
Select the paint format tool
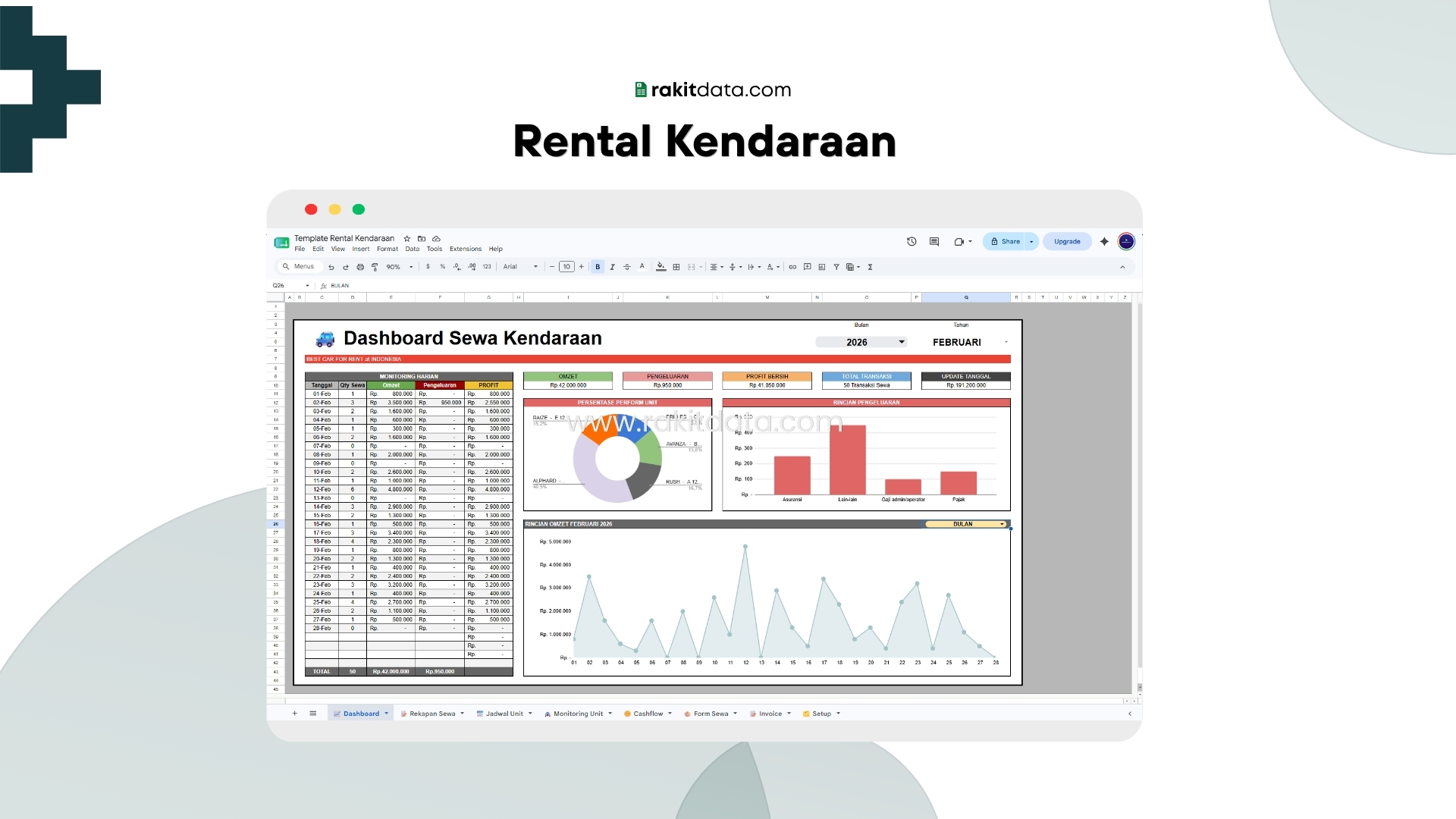pos(375,267)
